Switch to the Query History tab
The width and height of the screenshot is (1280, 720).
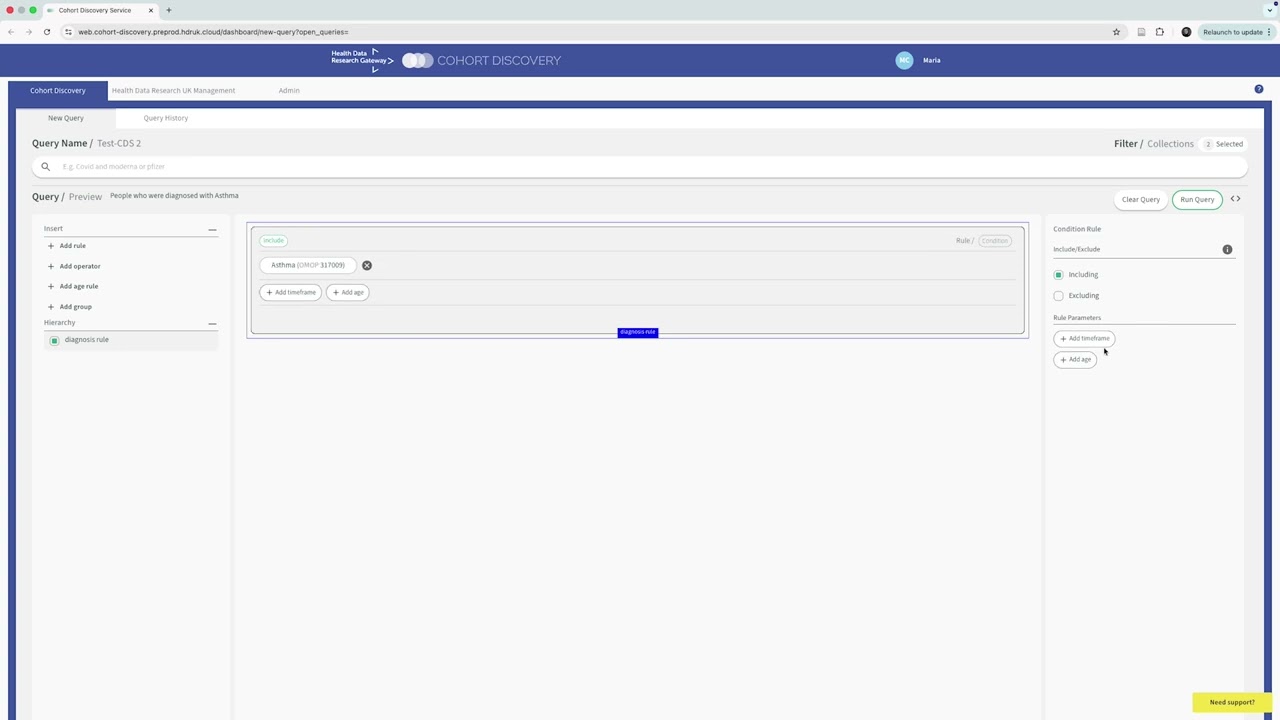[166, 118]
